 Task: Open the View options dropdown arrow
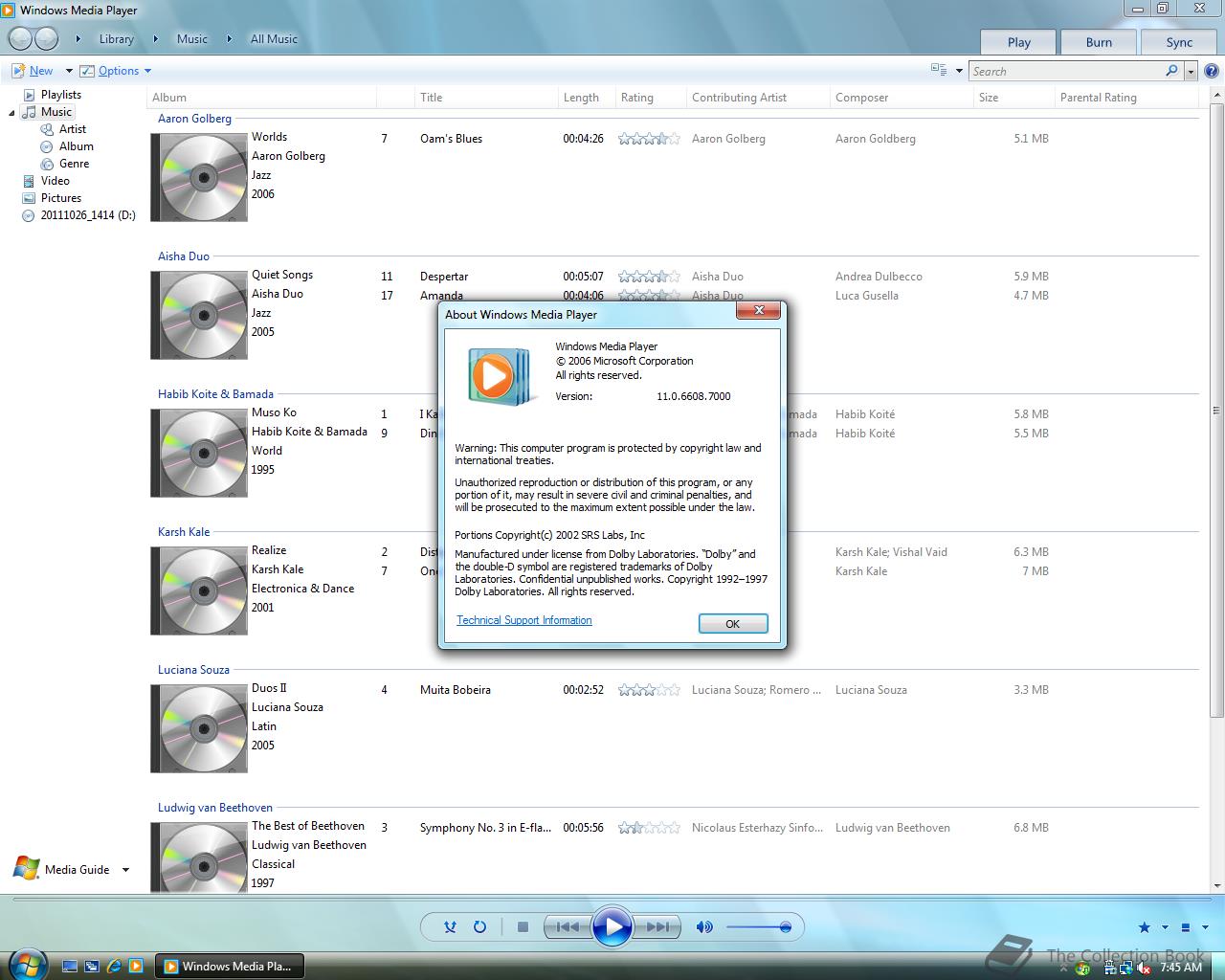point(959,71)
